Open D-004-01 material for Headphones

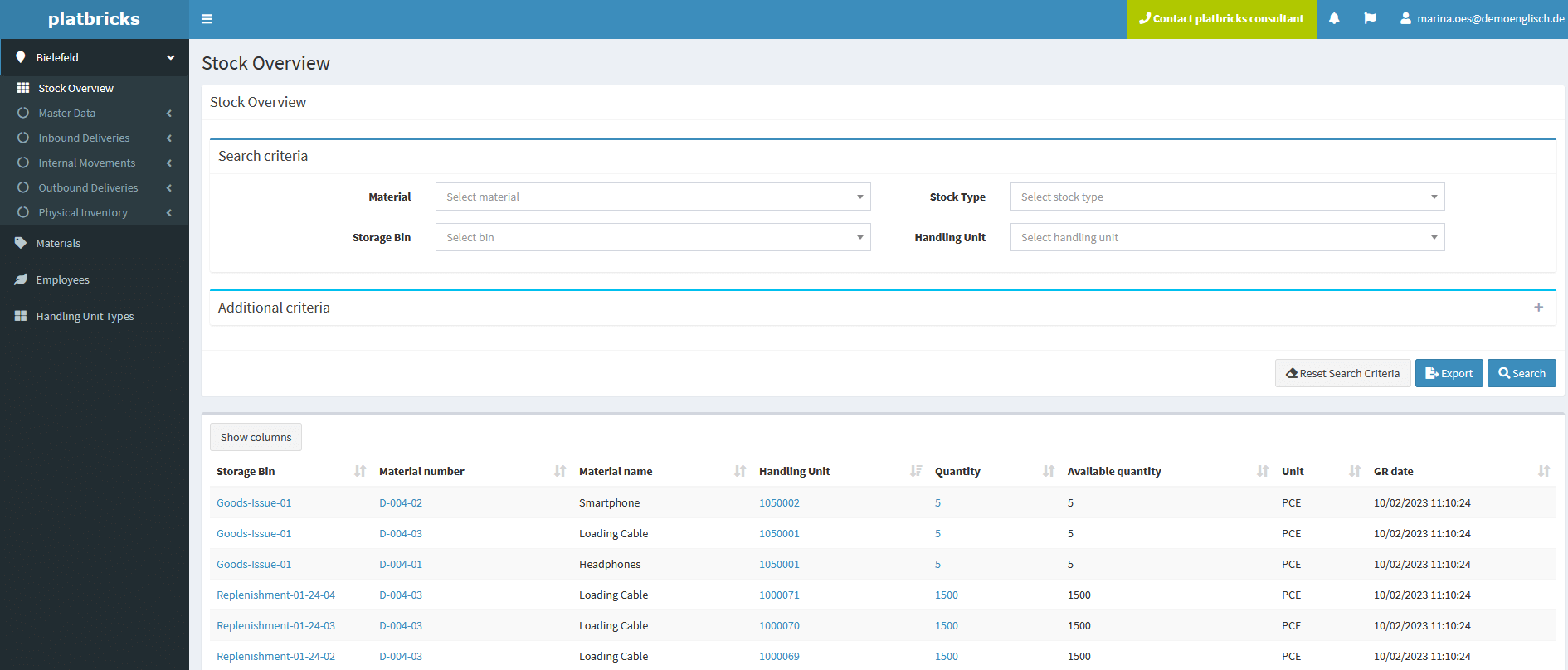tap(401, 564)
